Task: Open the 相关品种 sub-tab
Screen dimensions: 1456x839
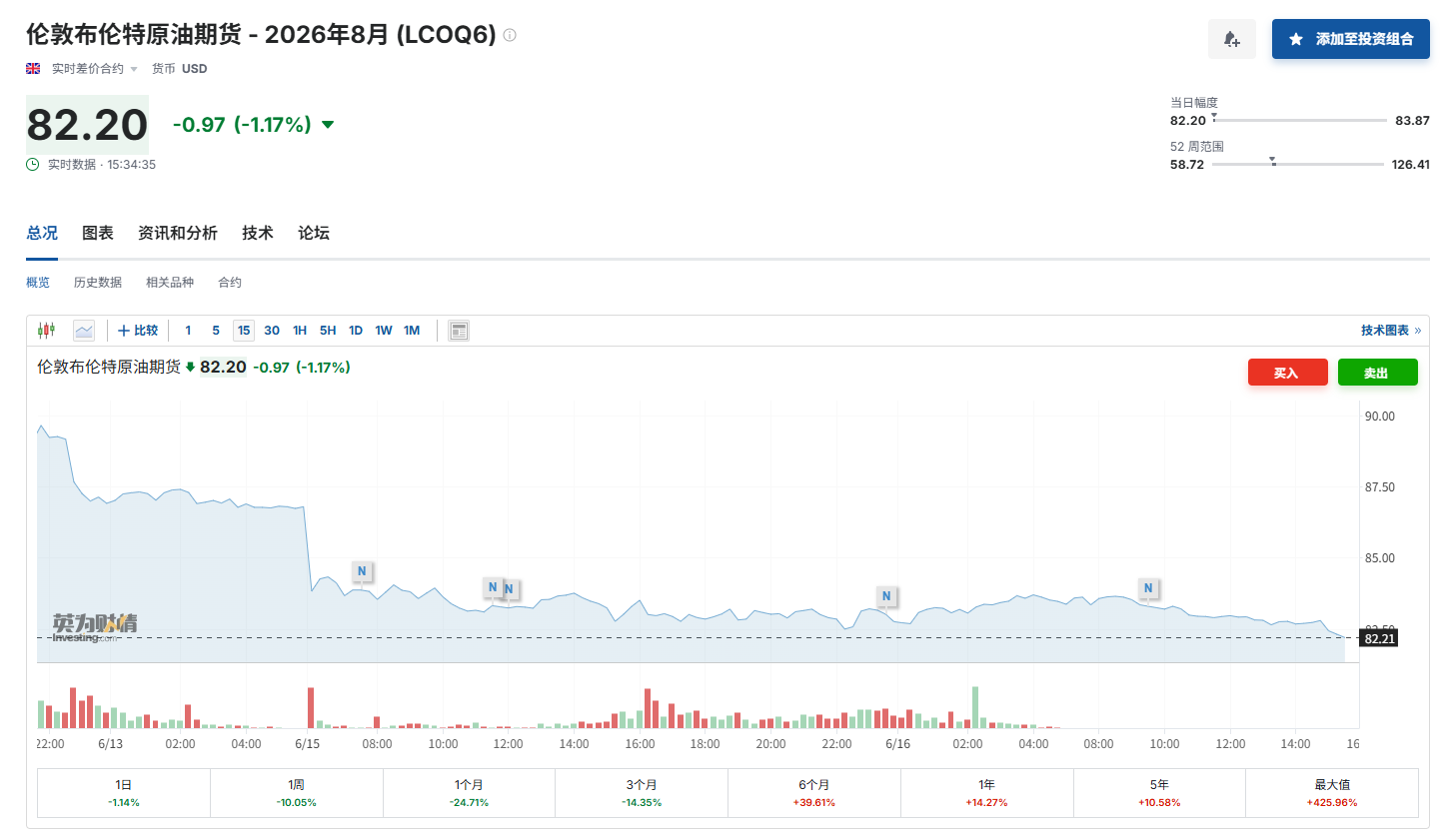Action: [x=170, y=283]
